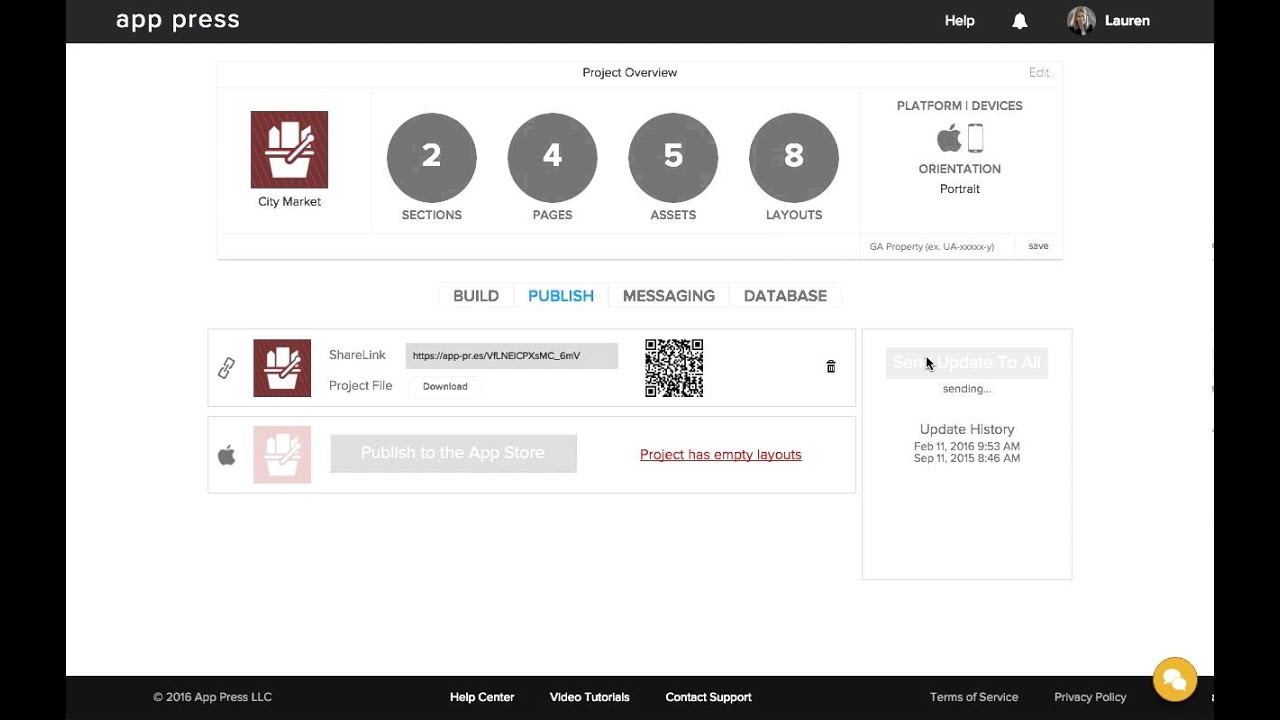
Task: Click Edit in Project Overview
Action: click(x=1039, y=73)
